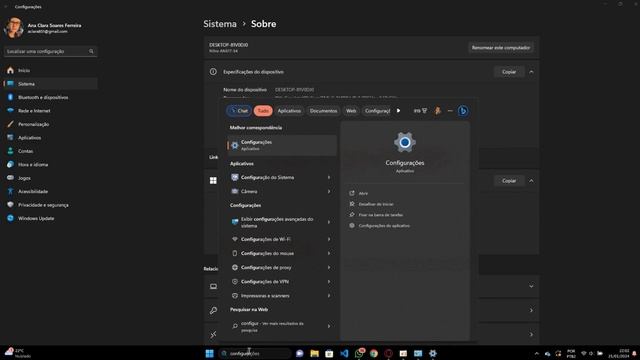640x360 pixels.
Task: Select the Tudo search filter tab
Action: [x=263, y=111]
